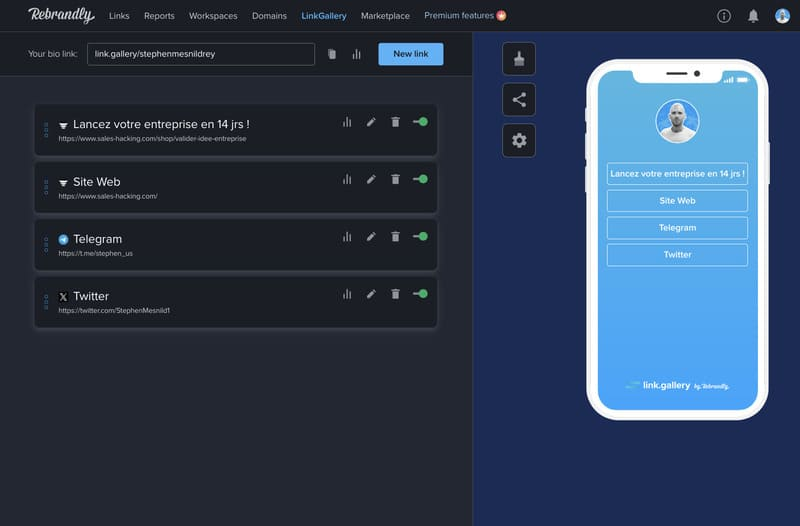View stats for Lancez votre entreprise link

point(347,122)
